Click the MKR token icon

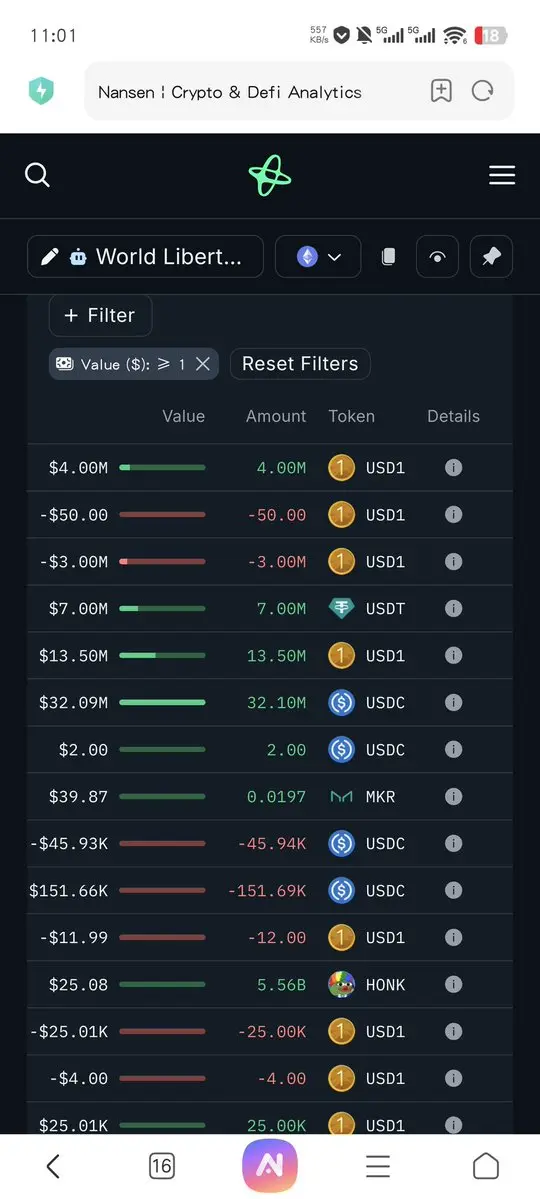[341, 797]
